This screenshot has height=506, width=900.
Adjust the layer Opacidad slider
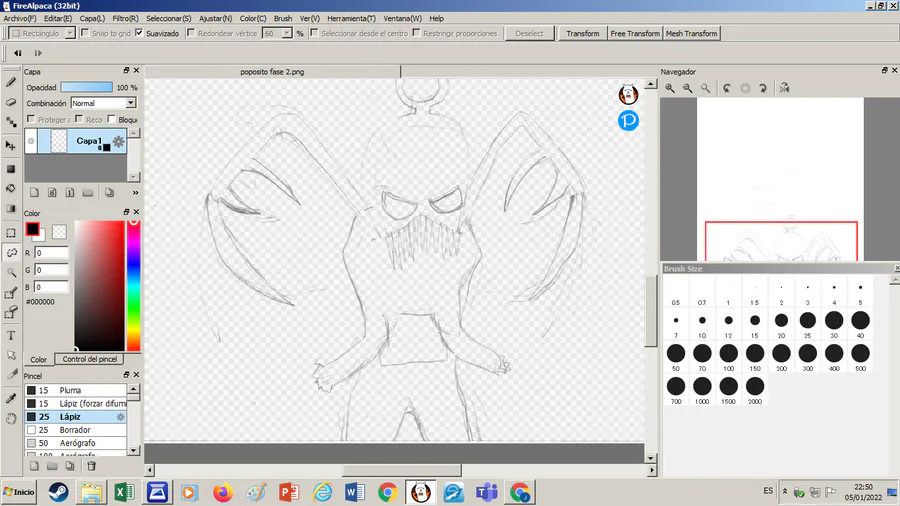[x=87, y=87]
